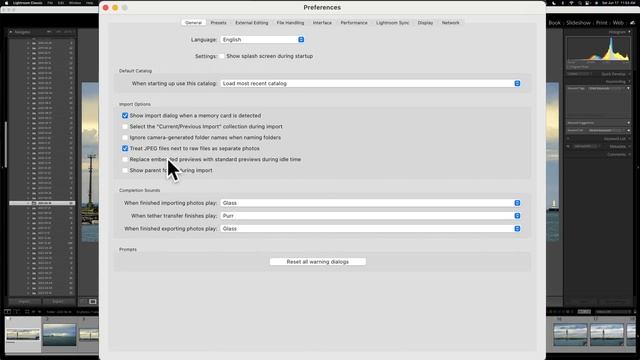640x360 pixels.
Task: Click the Export button in Lightroom
Action: 58,302
